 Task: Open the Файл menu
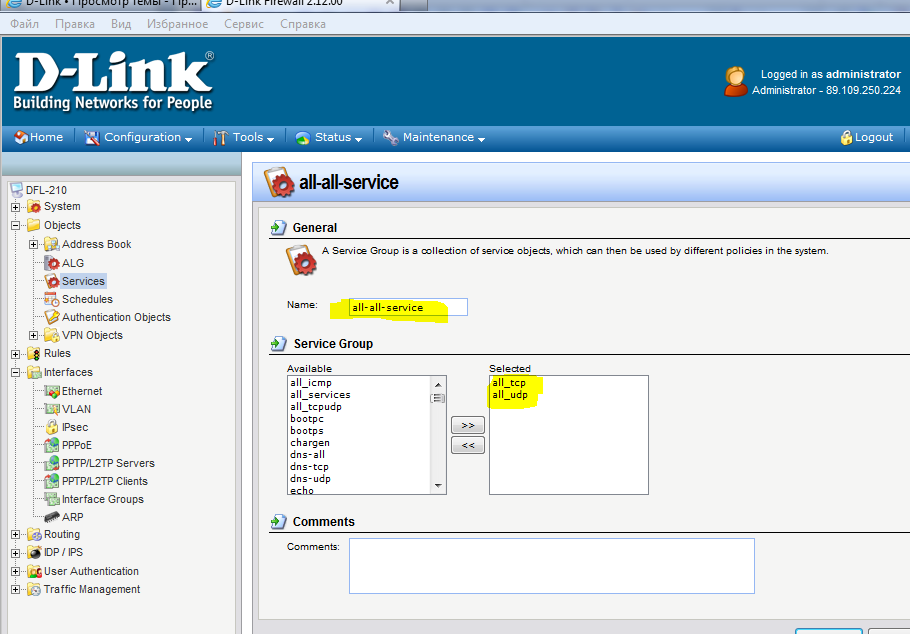pos(24,24)
